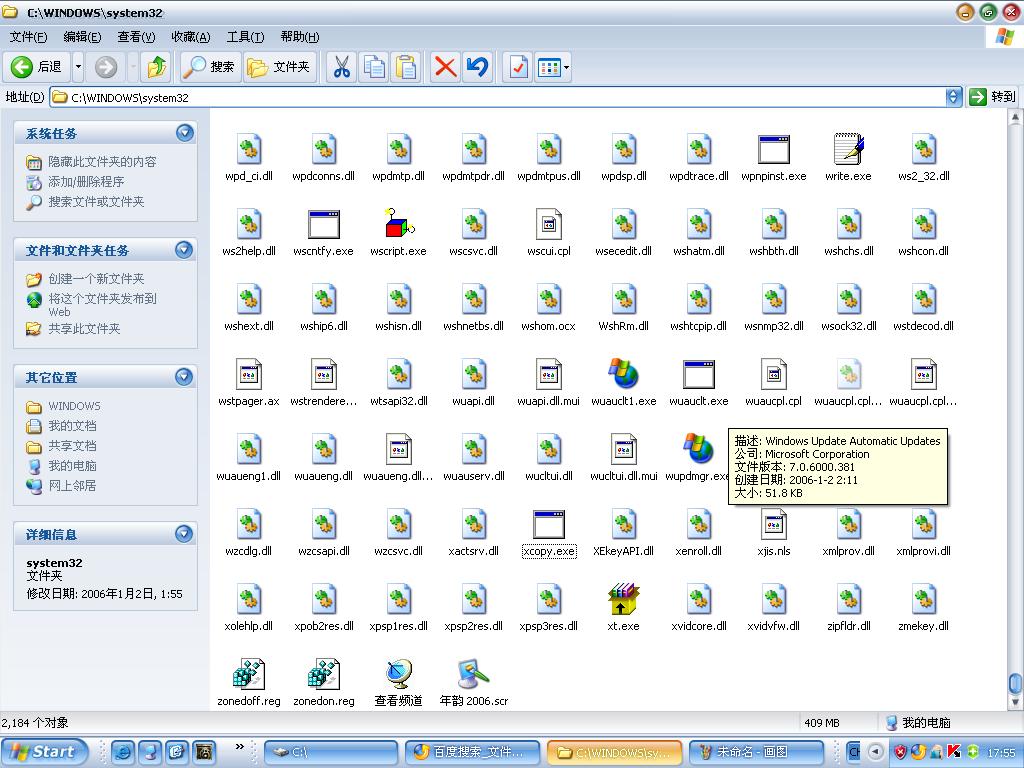Open the 帮助(H) menu
This screenshot has height=768, width=1024.
tap(300, 37)
